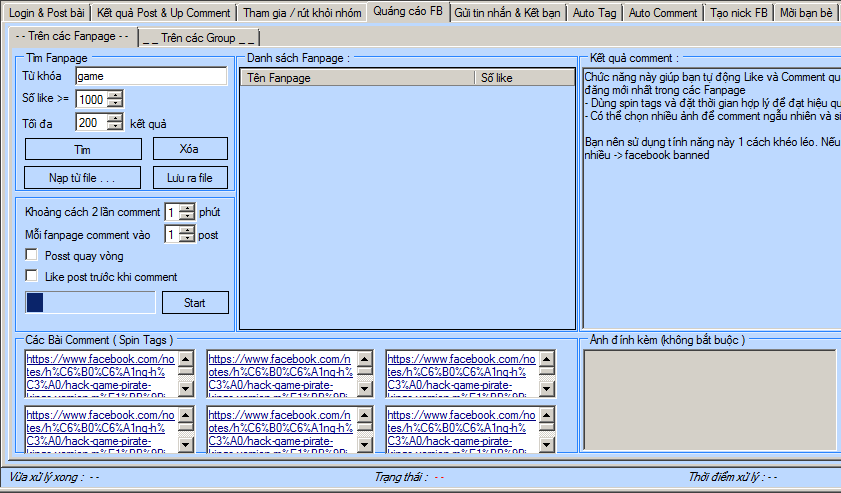This screenshot has height=493, width=841.
Task: Increase minutes between two comments
Action: click(x=187, y=208)
